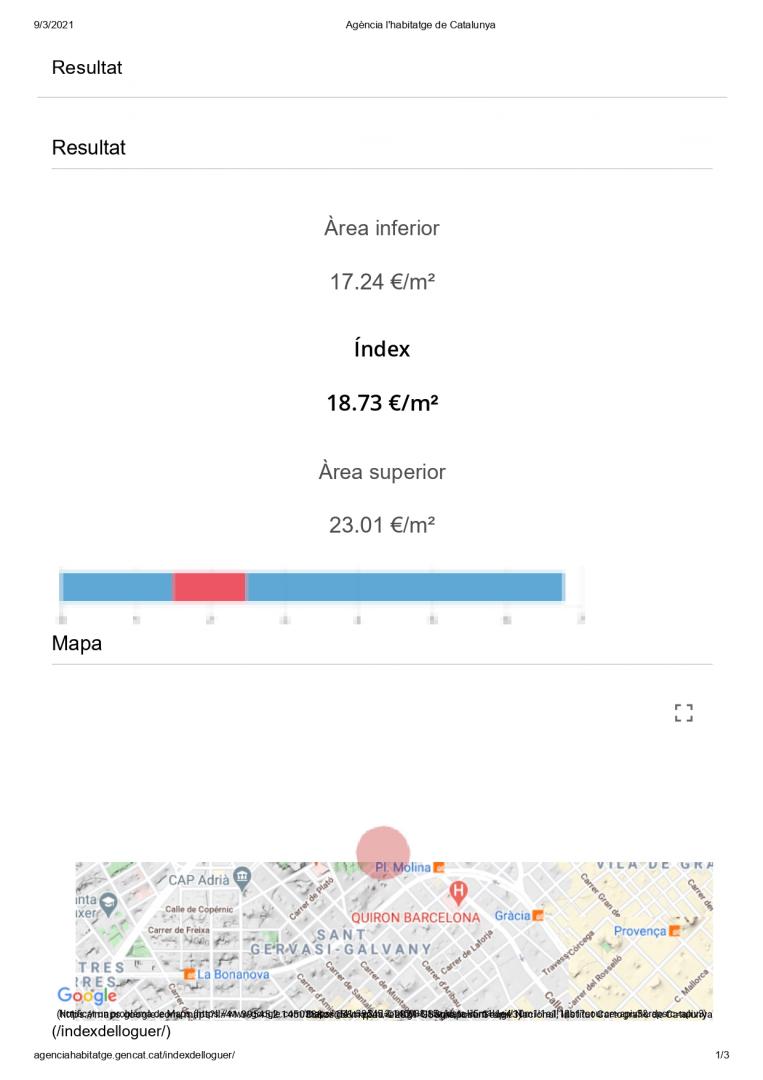Click the Gràcia station icon
The width and height of the screenshot is (763, 1080).
[x=539, y=915]
